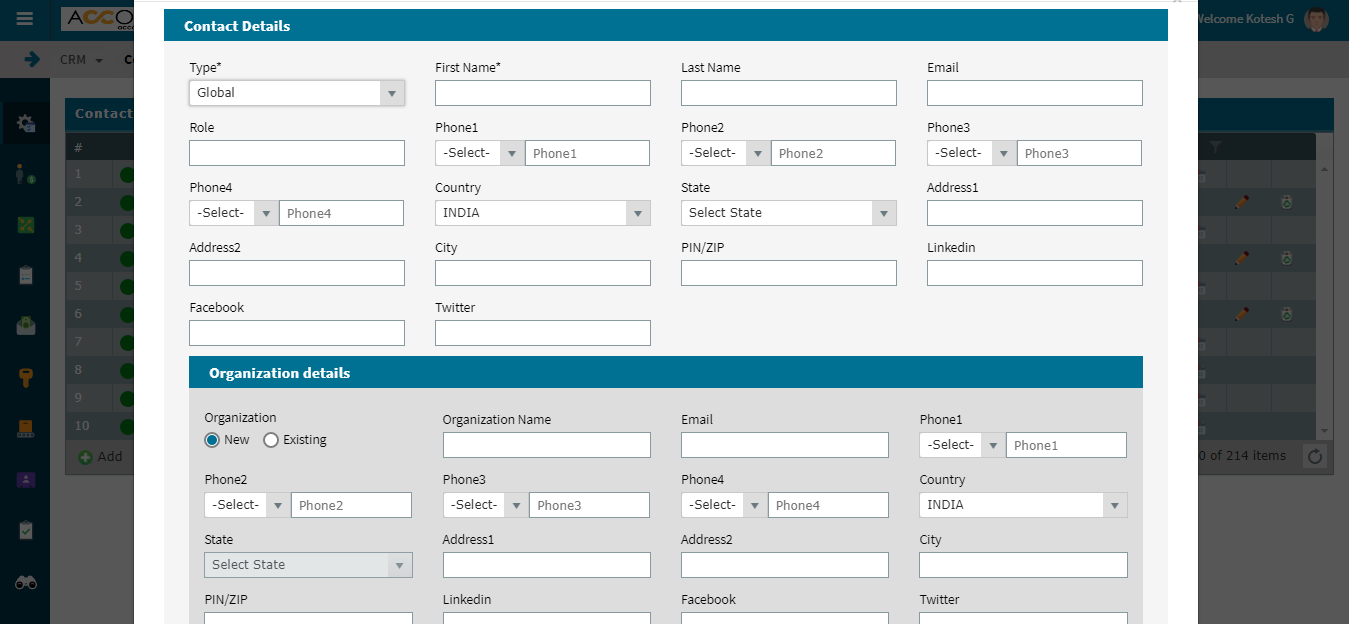Click the Welcome Kotesh G user label
Screen dimensions: 1349x624
tap(1245, 19)
